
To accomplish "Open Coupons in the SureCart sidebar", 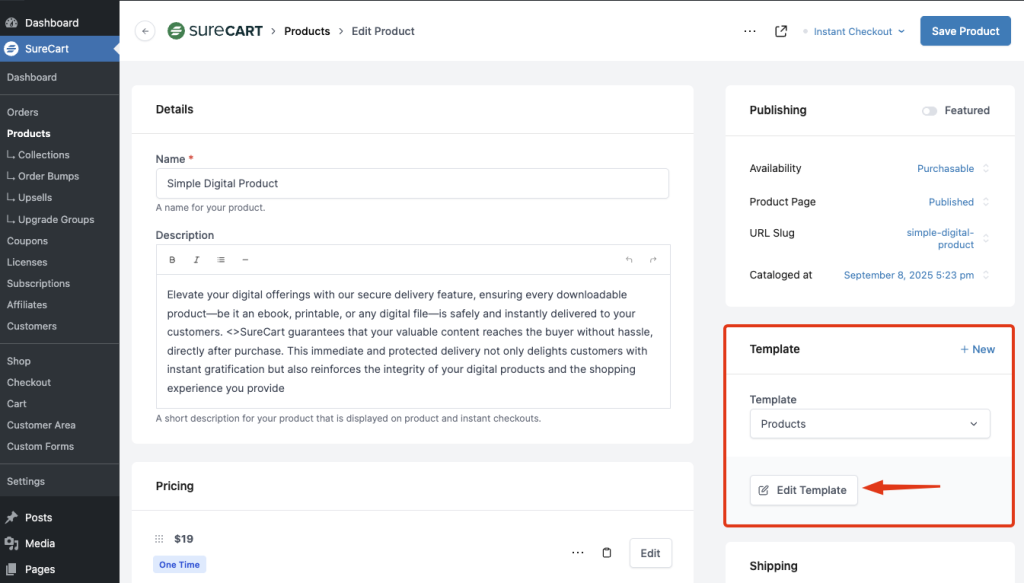I will coord(27,241).
